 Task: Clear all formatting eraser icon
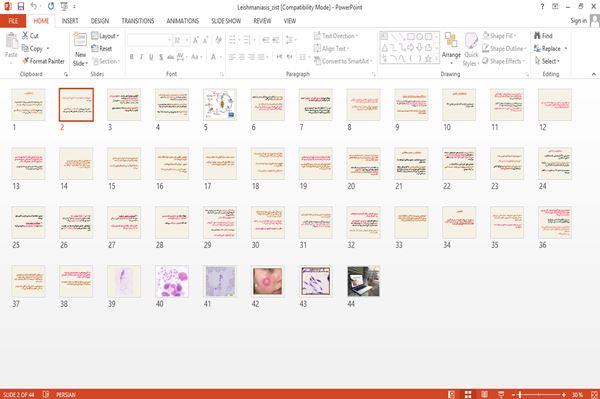point(218,40)
